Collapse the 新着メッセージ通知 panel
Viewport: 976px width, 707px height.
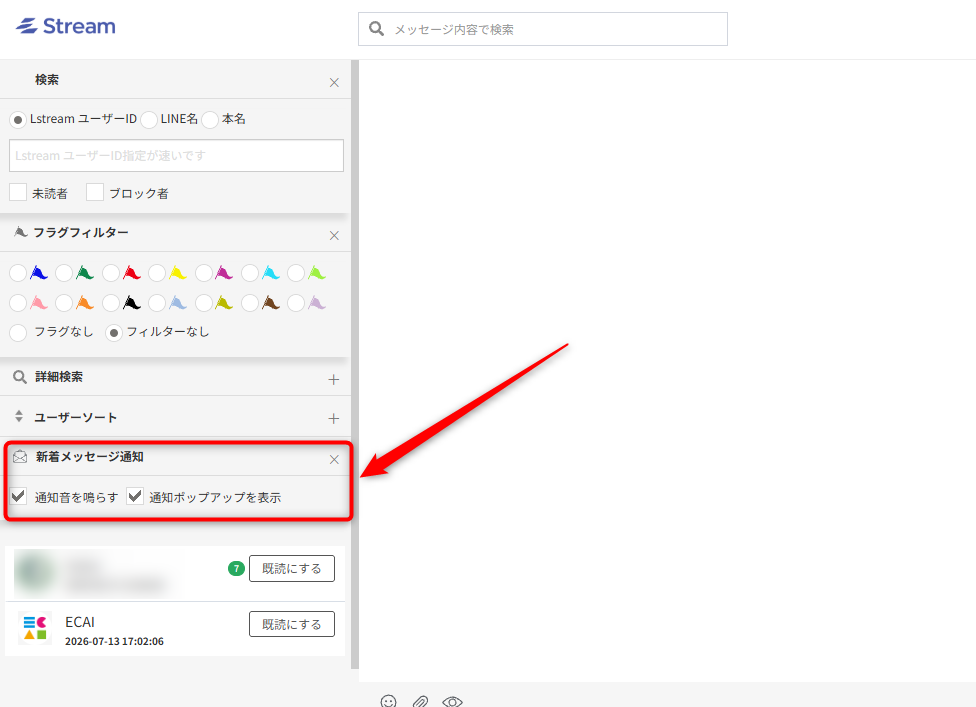pyautogui.click(x=334, y=459)
